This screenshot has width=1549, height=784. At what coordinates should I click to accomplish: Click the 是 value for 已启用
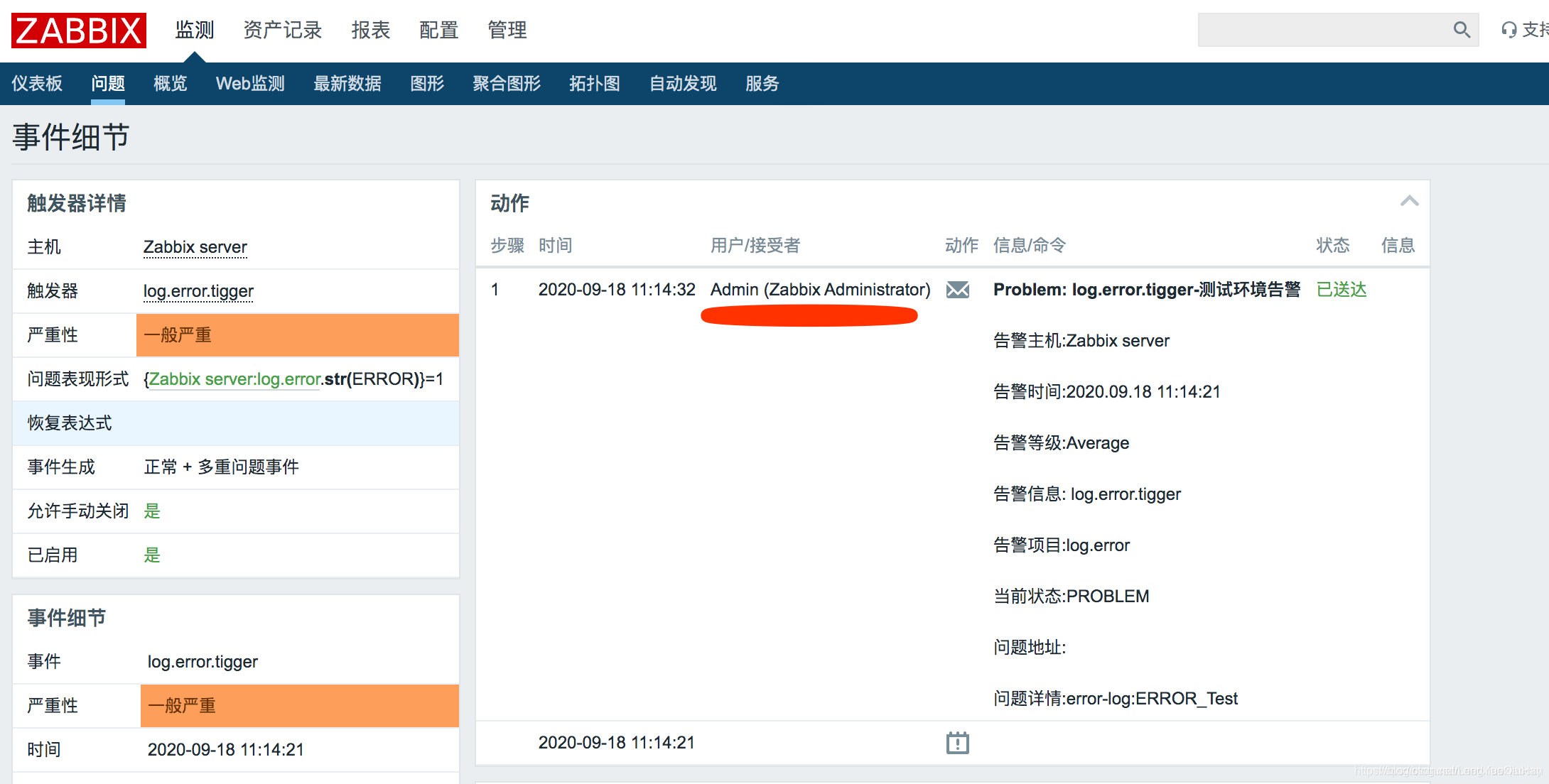[x=152, y=555]
